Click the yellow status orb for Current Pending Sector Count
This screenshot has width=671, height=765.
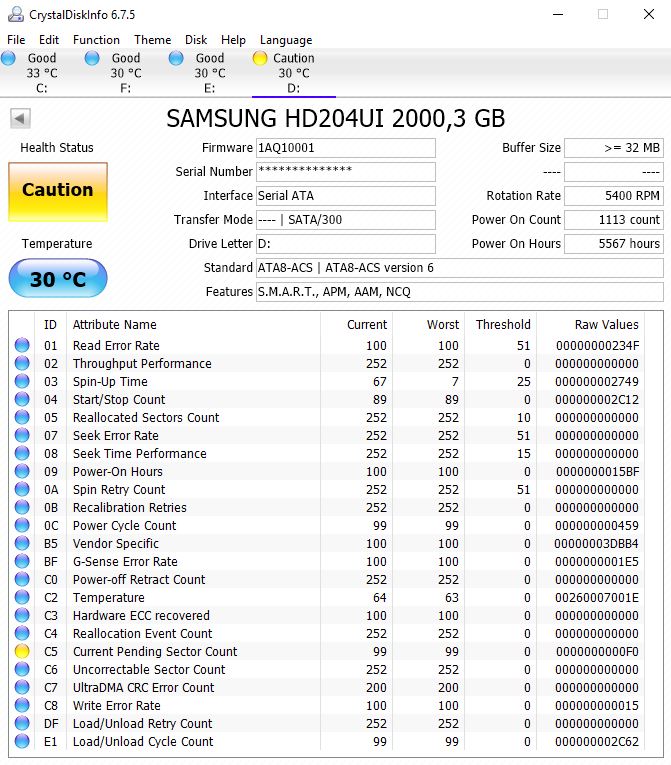pyautogui.click(x=22, y=651)
